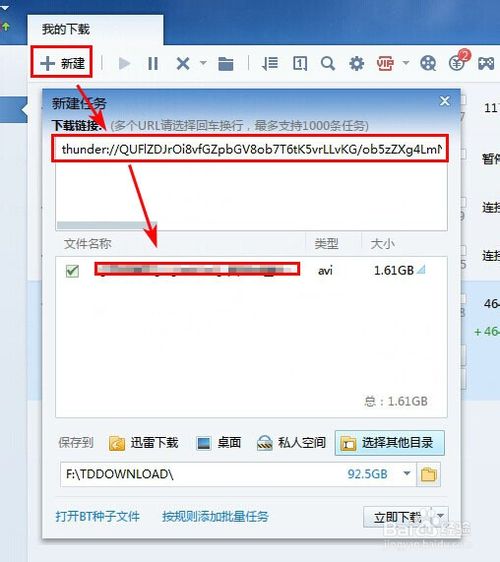Click the VIP icon

385,64
